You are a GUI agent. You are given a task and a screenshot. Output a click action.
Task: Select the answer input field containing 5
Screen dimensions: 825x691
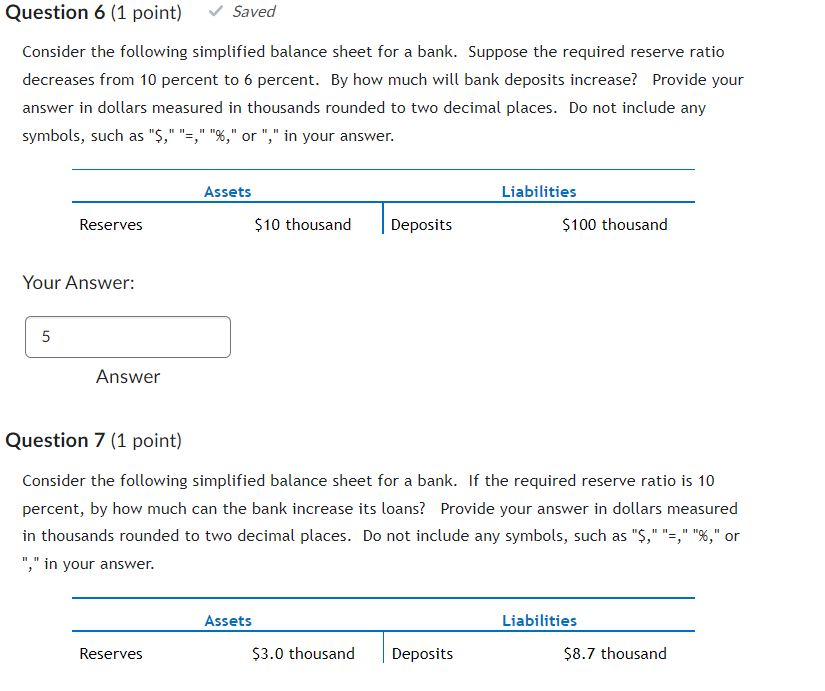point(127,337)
